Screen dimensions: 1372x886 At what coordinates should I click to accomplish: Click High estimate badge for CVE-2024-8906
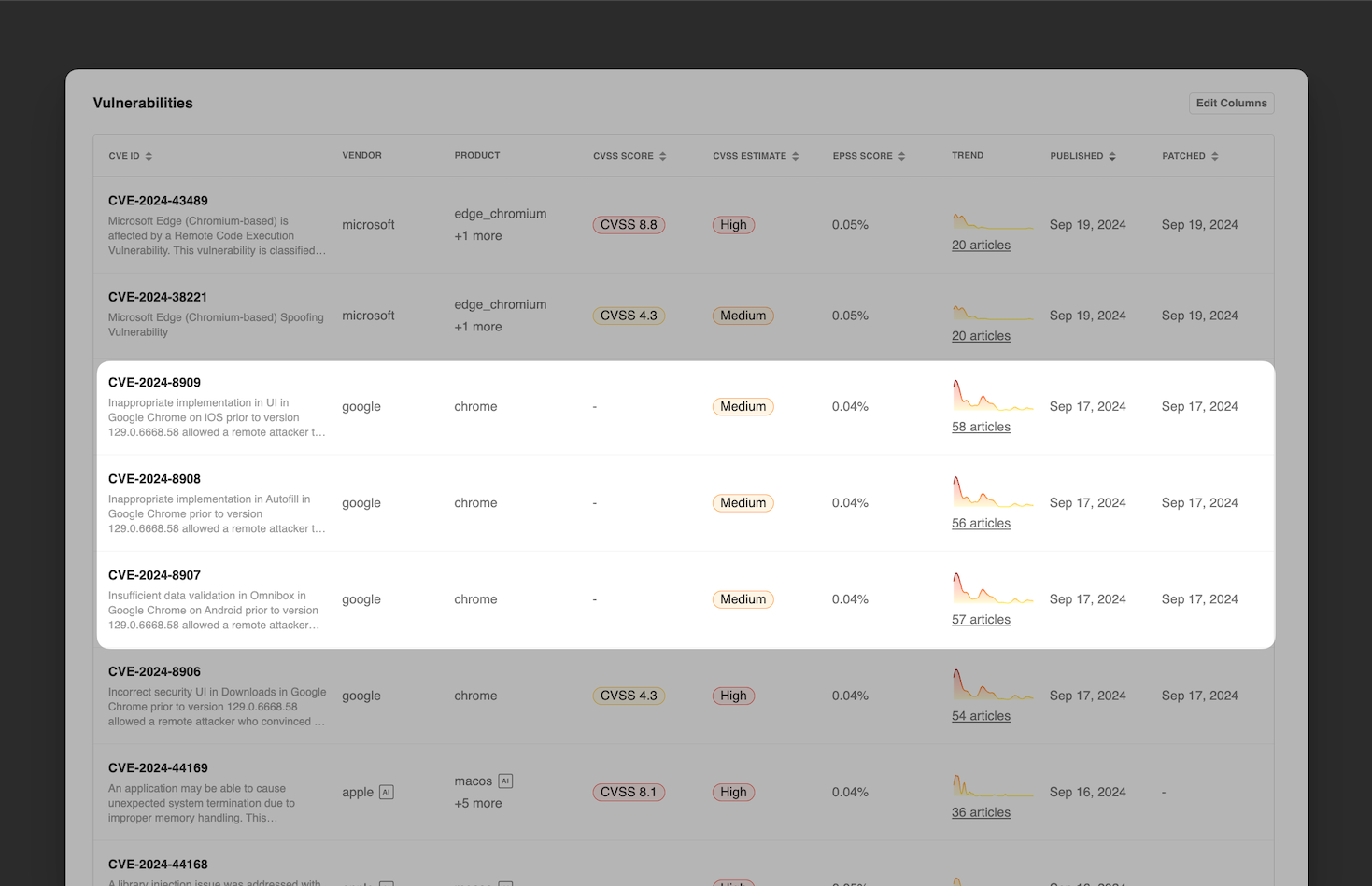pyautogui.click(x=733, y=696)
